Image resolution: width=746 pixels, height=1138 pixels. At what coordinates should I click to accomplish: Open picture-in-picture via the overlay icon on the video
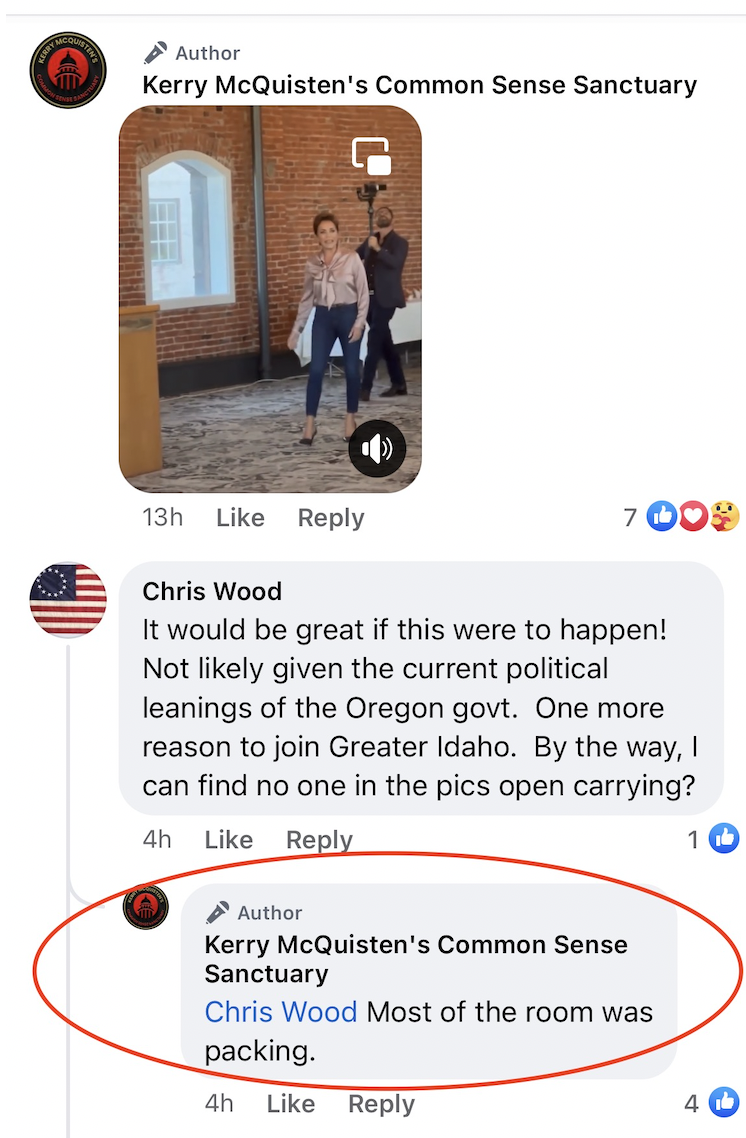372,156
